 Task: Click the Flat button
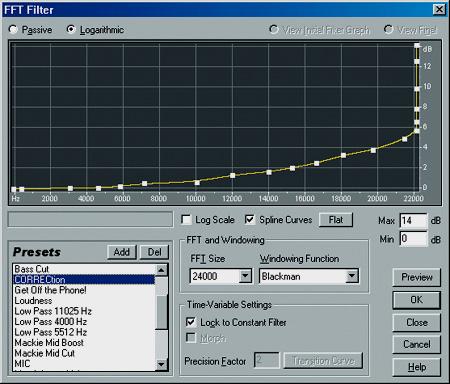(x=336, y=220)
